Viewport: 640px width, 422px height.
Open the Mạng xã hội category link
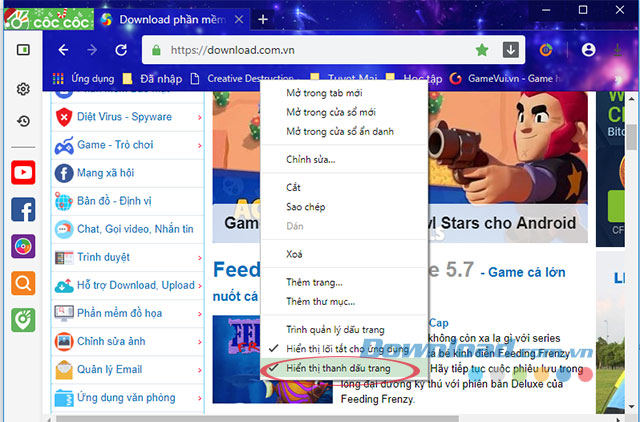[x=105, y=173]
